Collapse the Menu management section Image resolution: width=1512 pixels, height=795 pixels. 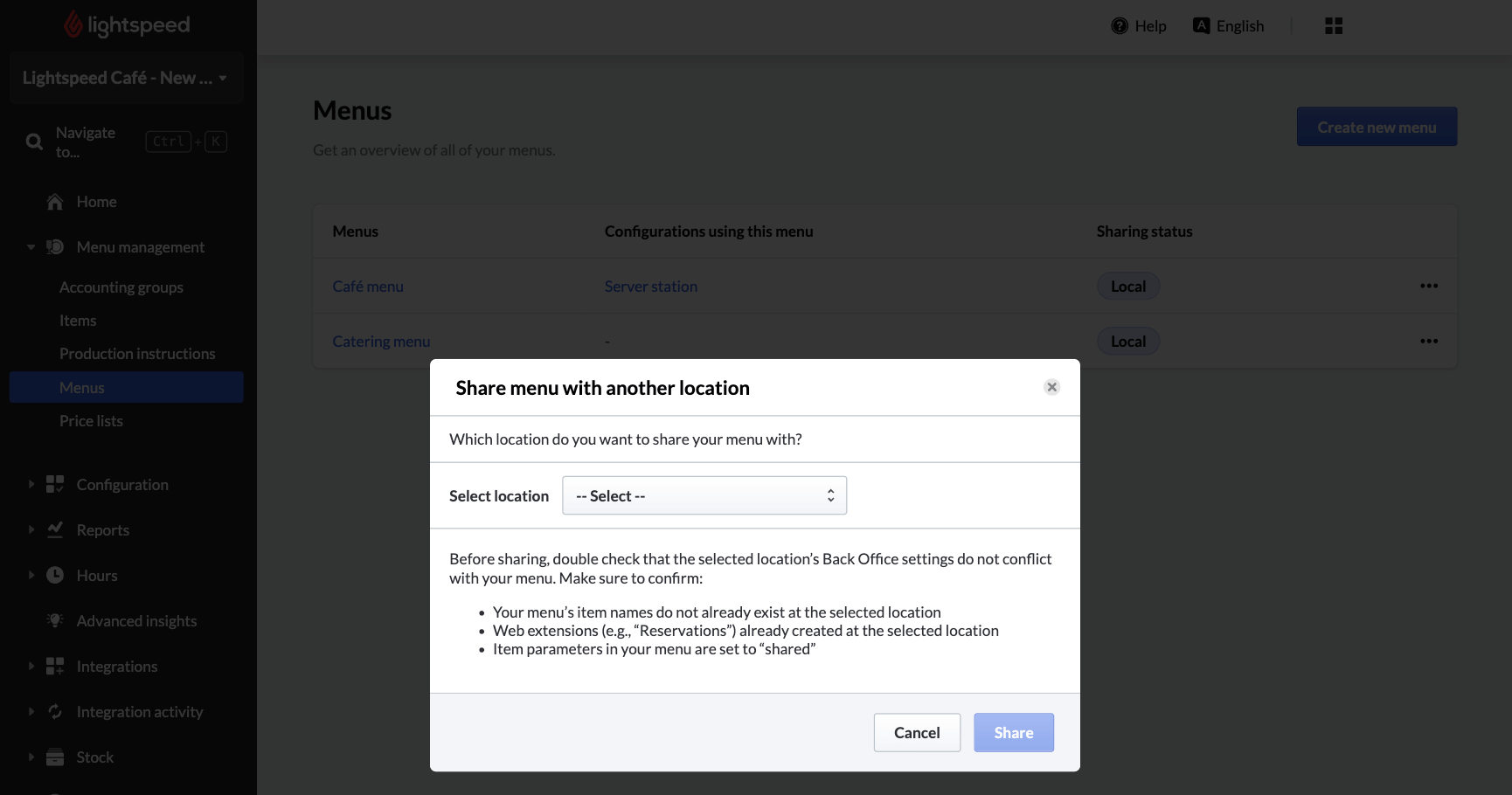tap(31, 247)
